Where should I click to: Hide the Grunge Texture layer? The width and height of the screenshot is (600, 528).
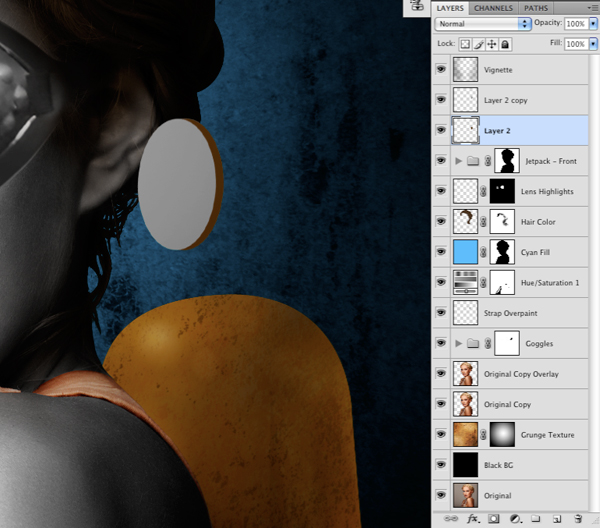tap(441, 434)
